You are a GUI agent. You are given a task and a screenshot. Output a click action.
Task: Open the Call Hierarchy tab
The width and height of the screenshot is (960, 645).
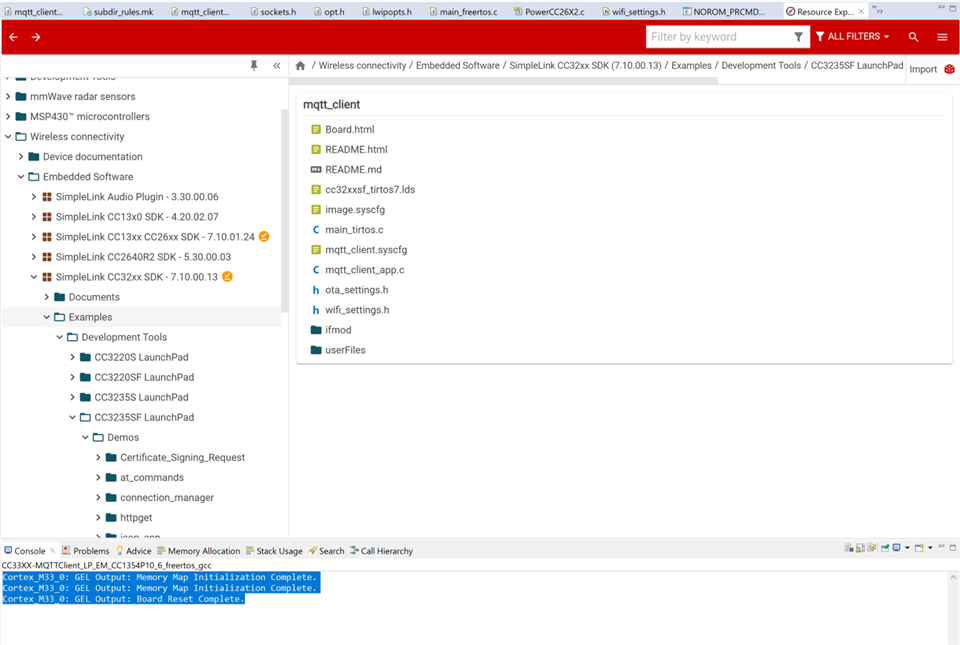point(381,551)
